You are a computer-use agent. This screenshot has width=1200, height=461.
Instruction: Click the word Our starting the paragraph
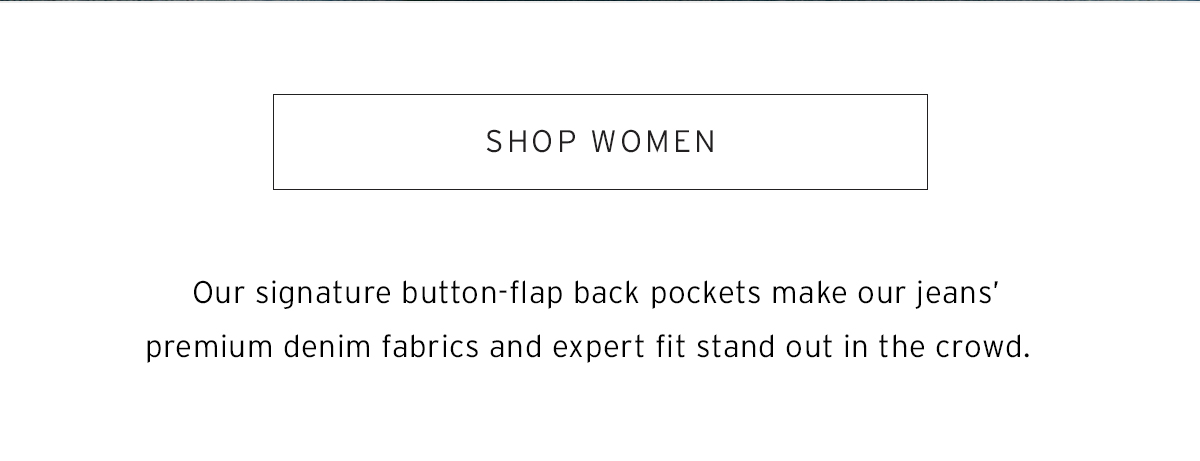[x=219, y=296]
